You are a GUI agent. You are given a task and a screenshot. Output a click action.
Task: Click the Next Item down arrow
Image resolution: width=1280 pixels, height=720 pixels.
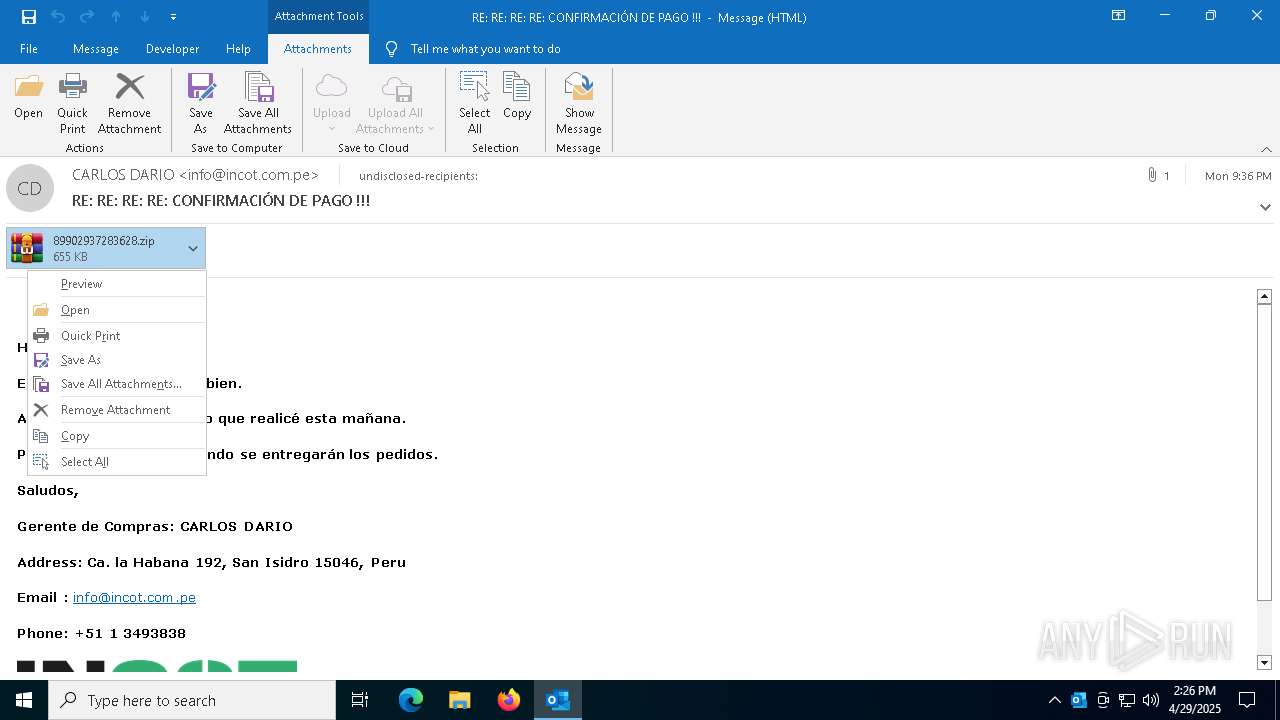tap(145, 16)
